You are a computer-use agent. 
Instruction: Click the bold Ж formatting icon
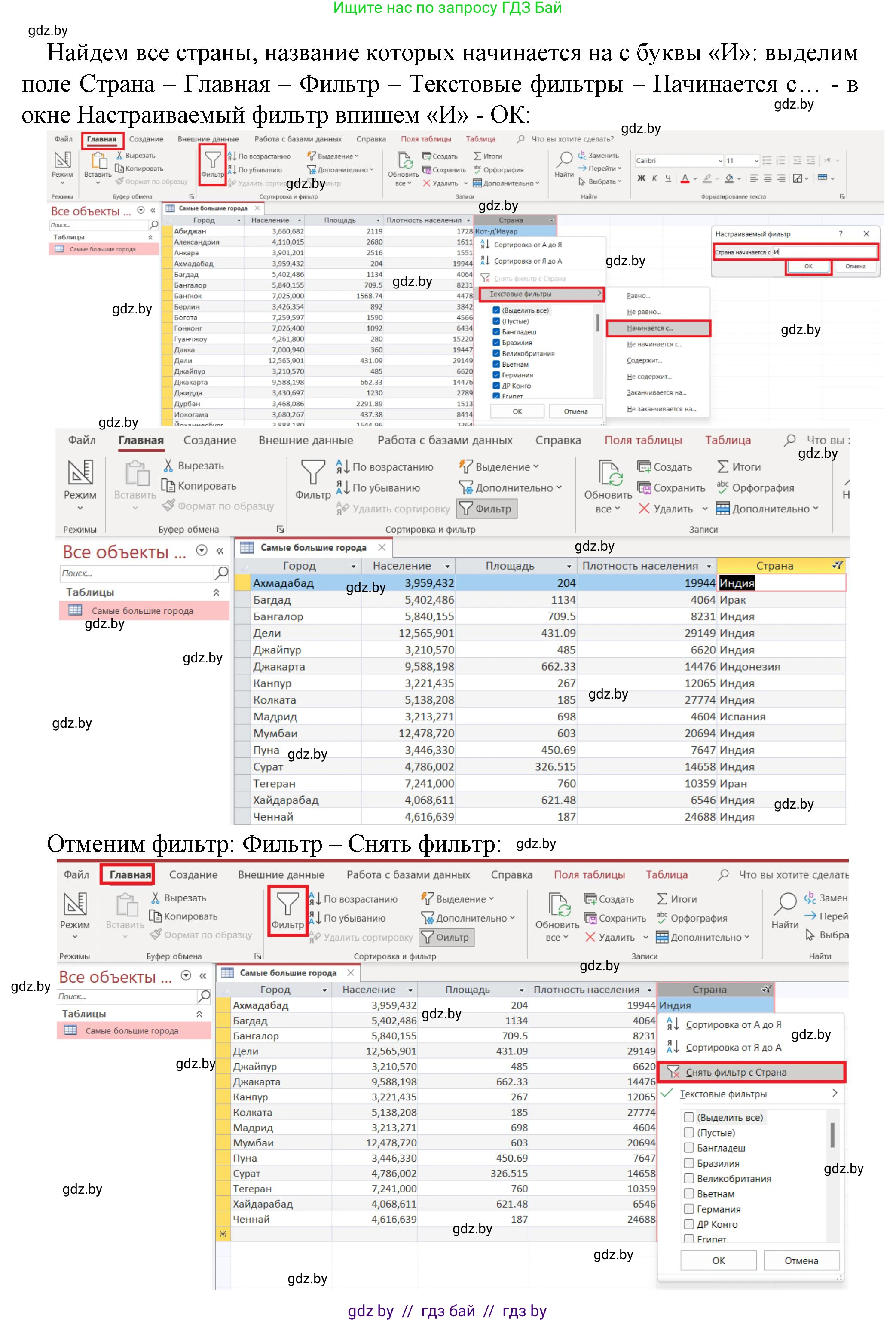(641, 178)
